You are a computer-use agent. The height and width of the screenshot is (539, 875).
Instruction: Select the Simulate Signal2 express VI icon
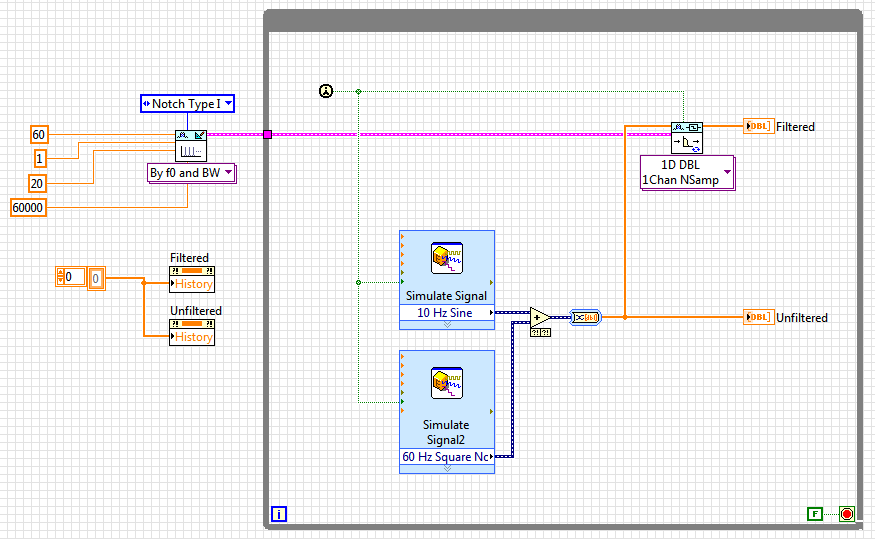[x=446, y=384]
